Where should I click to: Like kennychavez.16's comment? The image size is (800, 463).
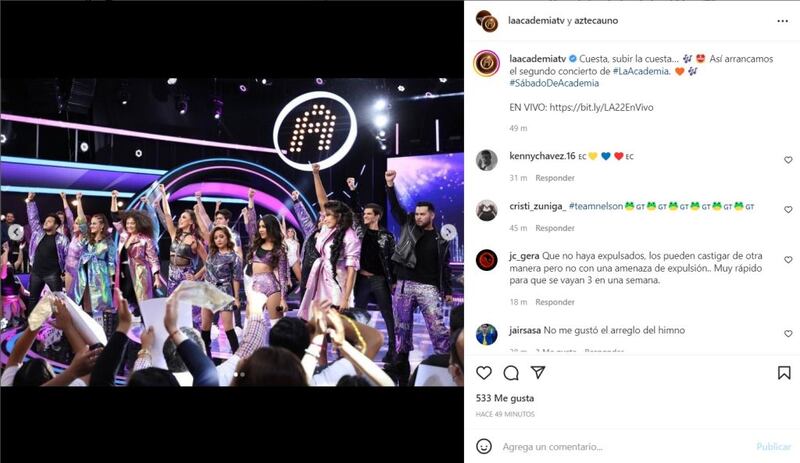tap(788, 160)
